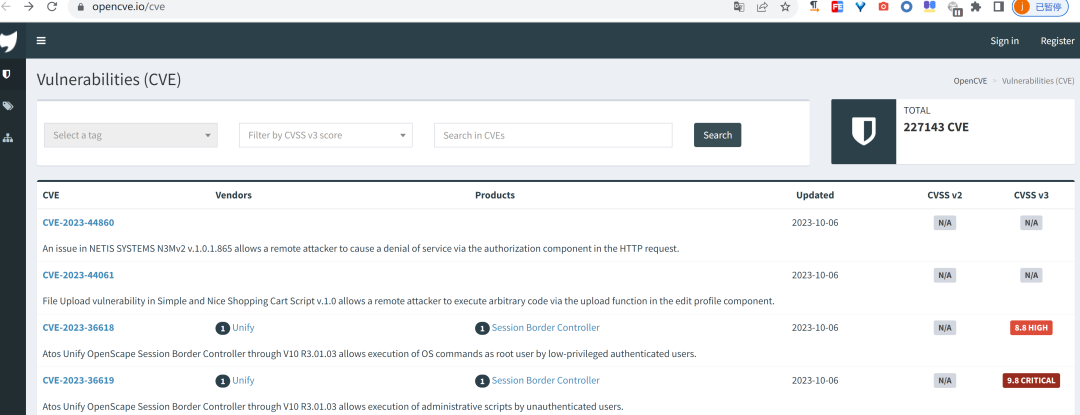Open Session Border Controller product for CVE-2023-36618

[x=546, y=328]
